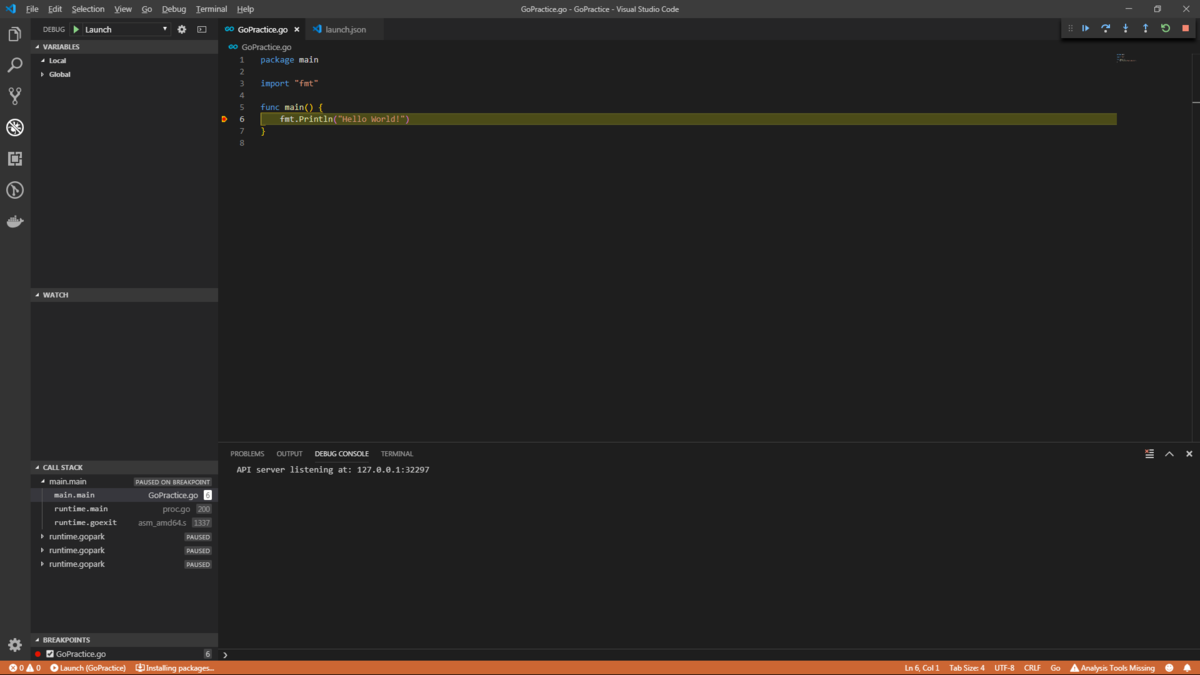Image resolution: width=1200 pixels, height=675 pixels.
Task: Restart the debug session
Action: click(x=1166, y=28)
